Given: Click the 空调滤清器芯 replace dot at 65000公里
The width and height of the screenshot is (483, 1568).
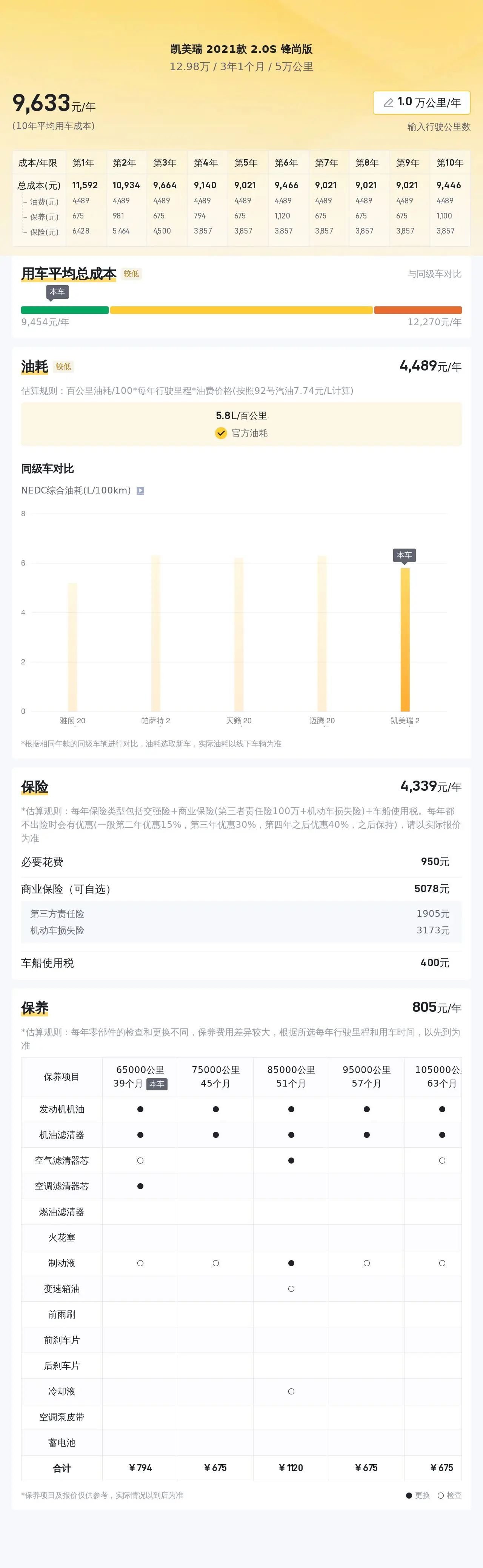Looking at the screenshot, I should point(140,1186).
